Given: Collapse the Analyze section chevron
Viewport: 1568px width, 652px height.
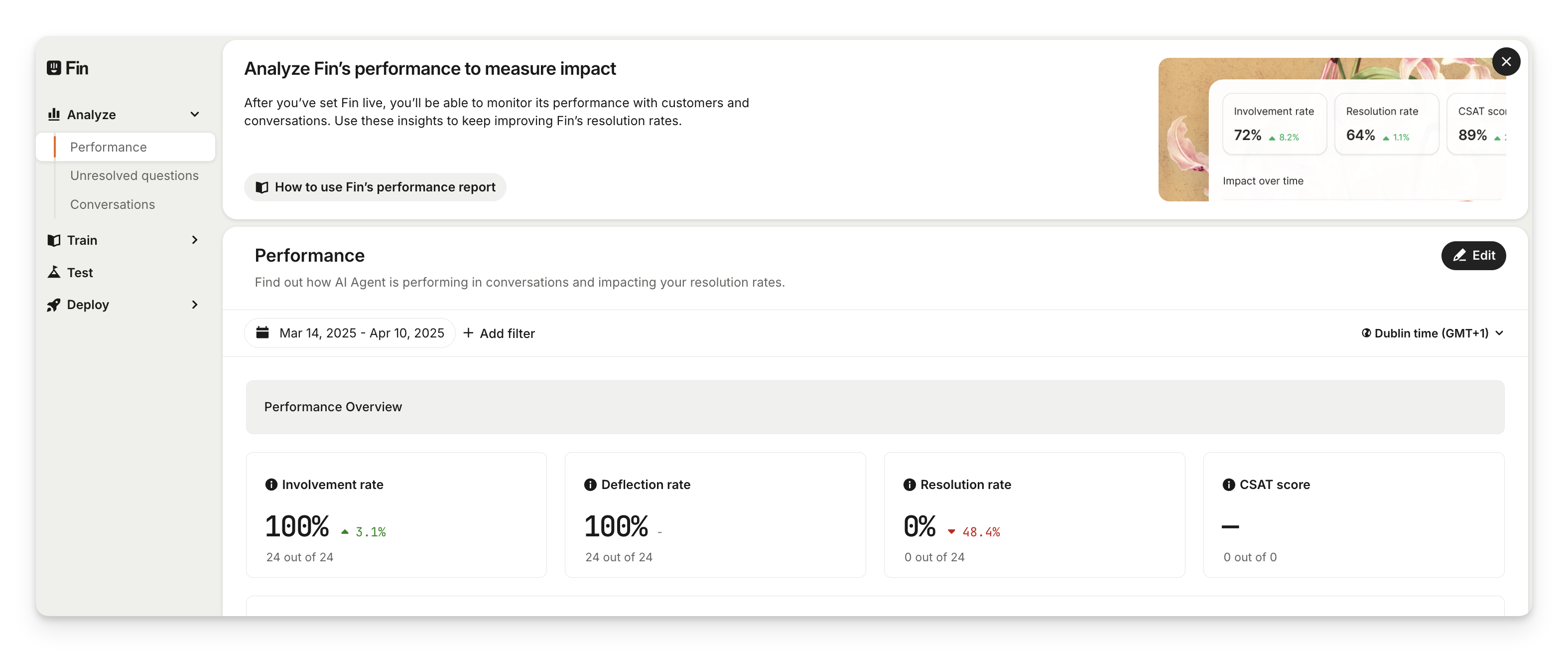Looking at the screenshot, I should [x=195, y=115].
